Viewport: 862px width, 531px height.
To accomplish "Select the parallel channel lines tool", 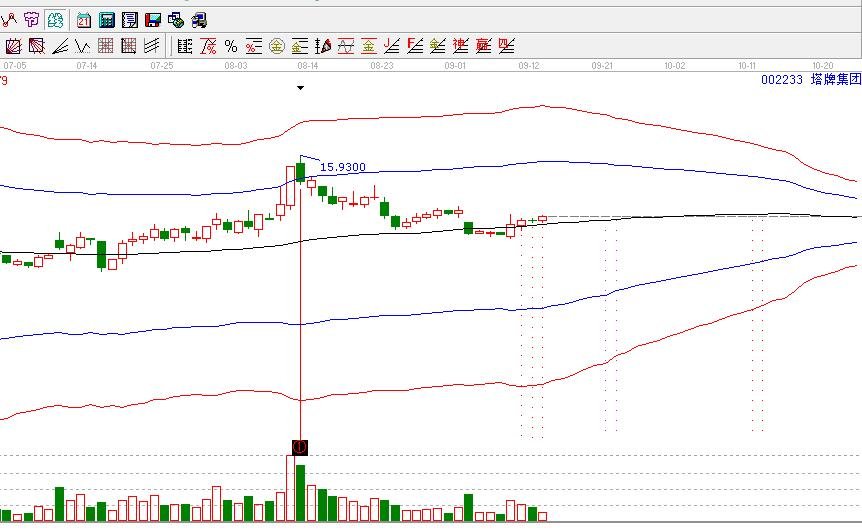I will (152, 46).
